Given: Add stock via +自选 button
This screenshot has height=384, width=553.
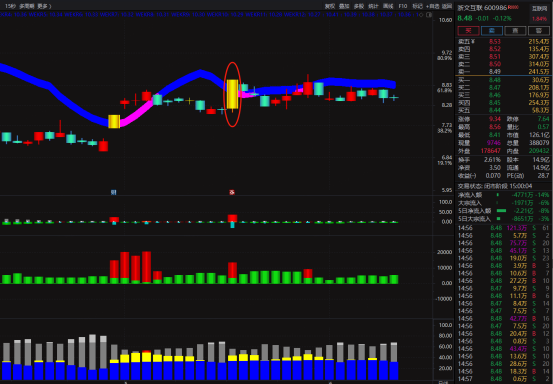Looking at the screenshot, I should (432, 6).
